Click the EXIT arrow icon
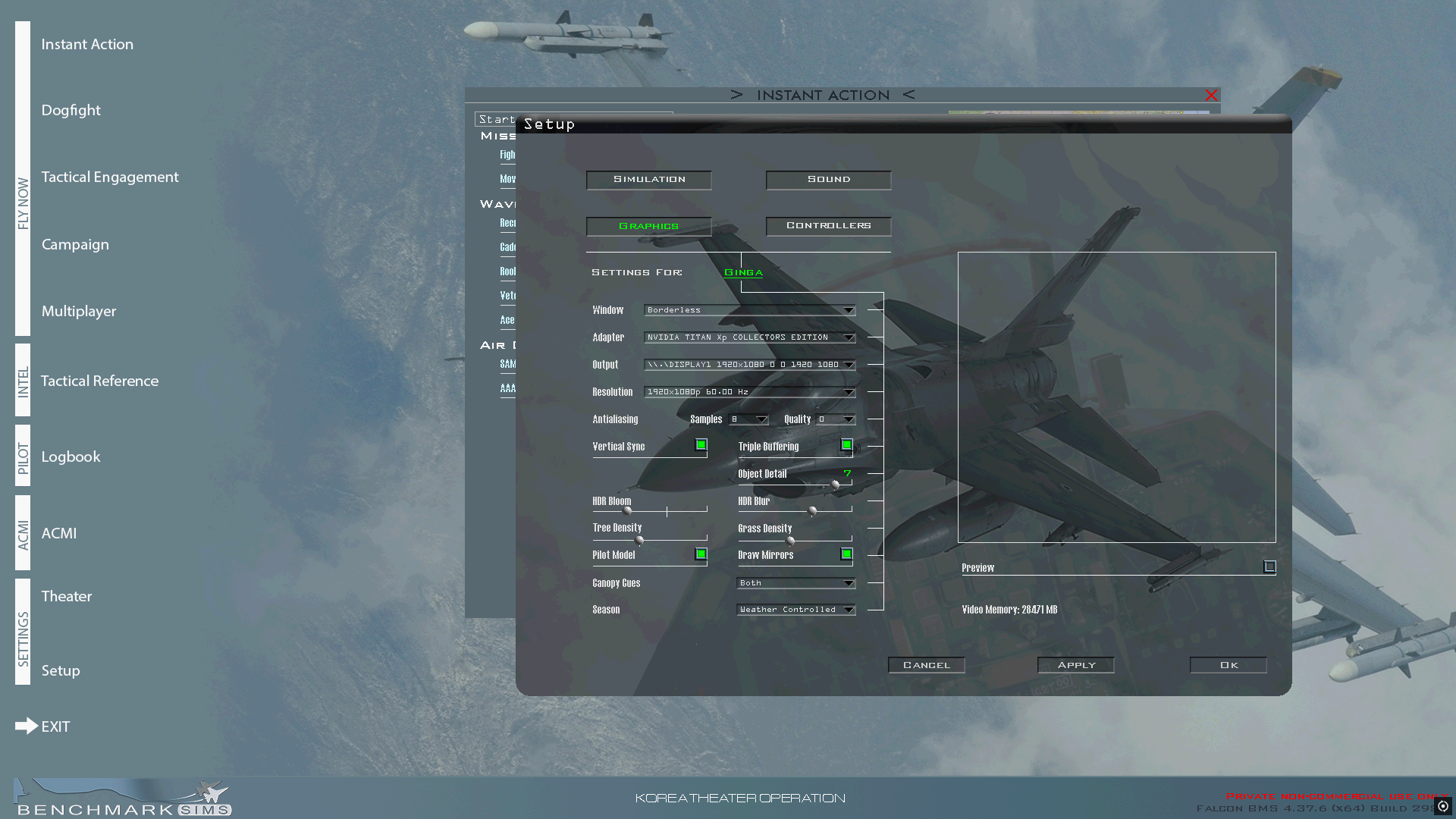The image size is (1456, 819). tap(25, 726)
